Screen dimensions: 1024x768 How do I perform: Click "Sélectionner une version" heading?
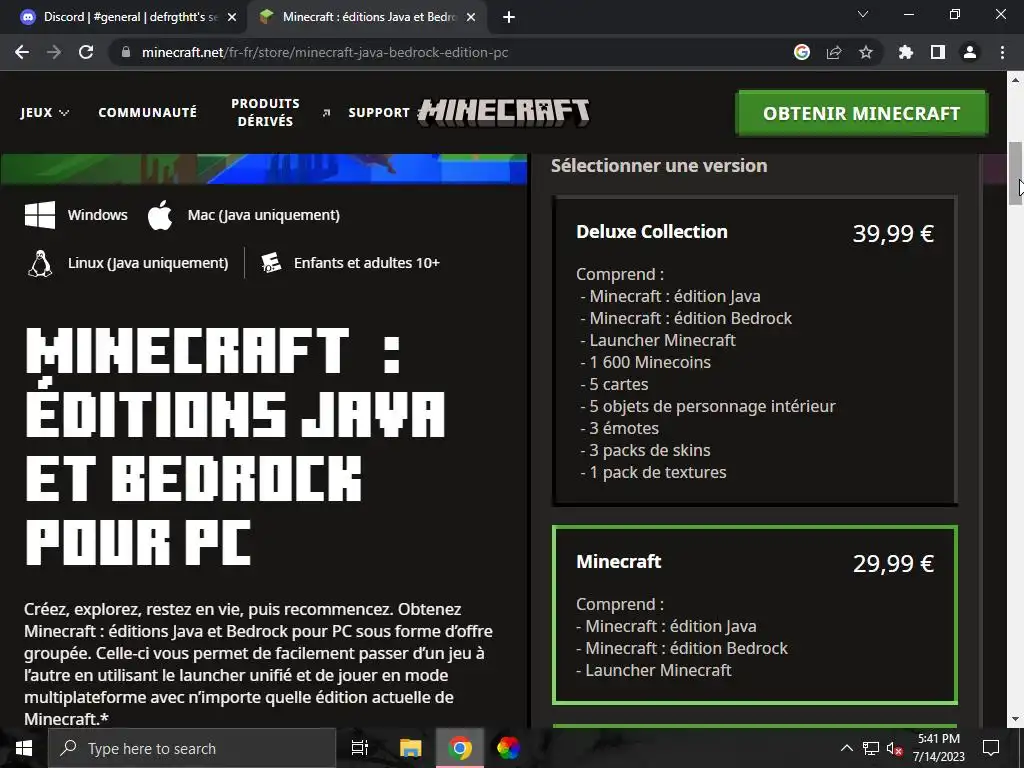pyautogui.click(x=659, y=166)
